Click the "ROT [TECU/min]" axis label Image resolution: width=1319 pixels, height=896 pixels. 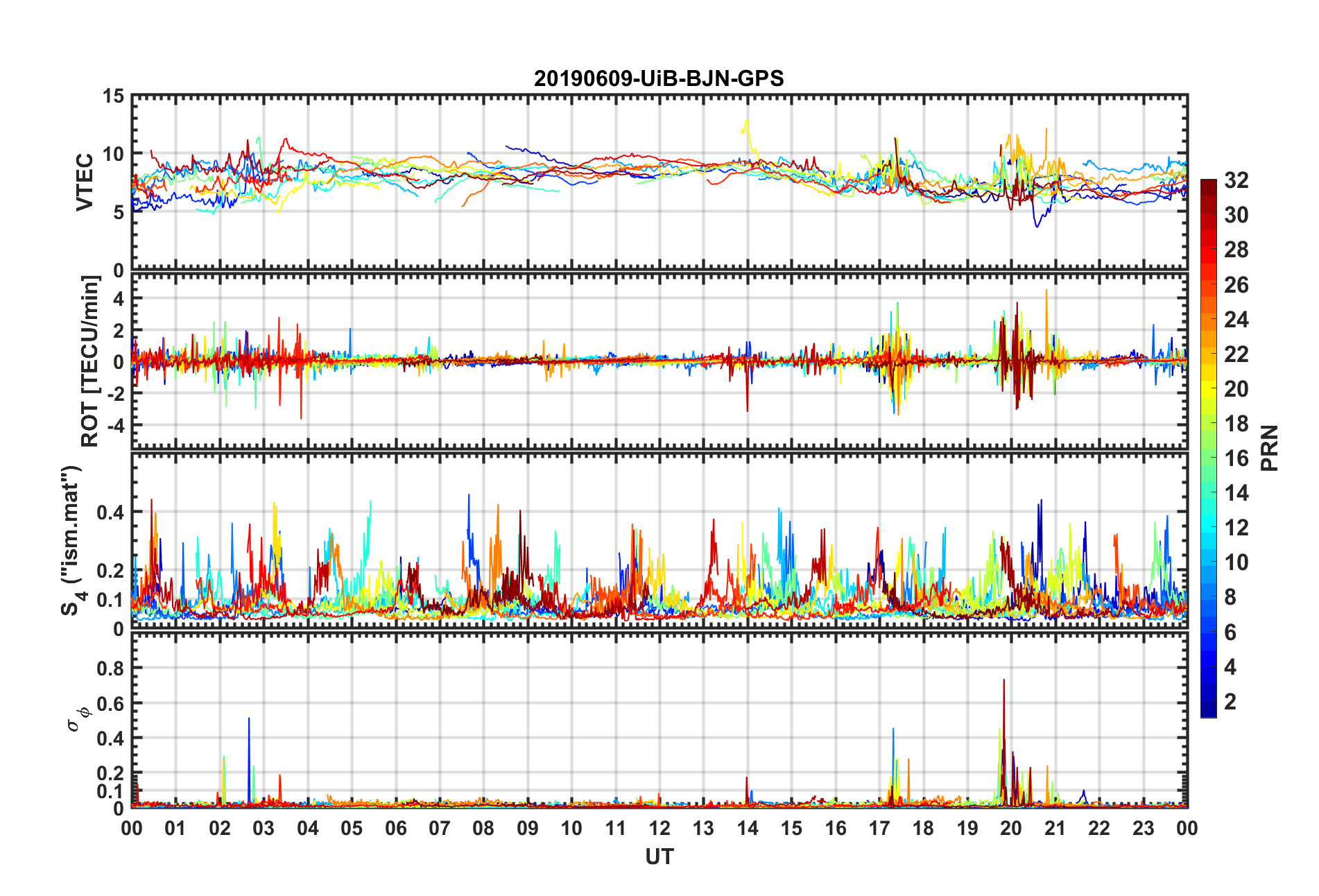click(91, 361)
